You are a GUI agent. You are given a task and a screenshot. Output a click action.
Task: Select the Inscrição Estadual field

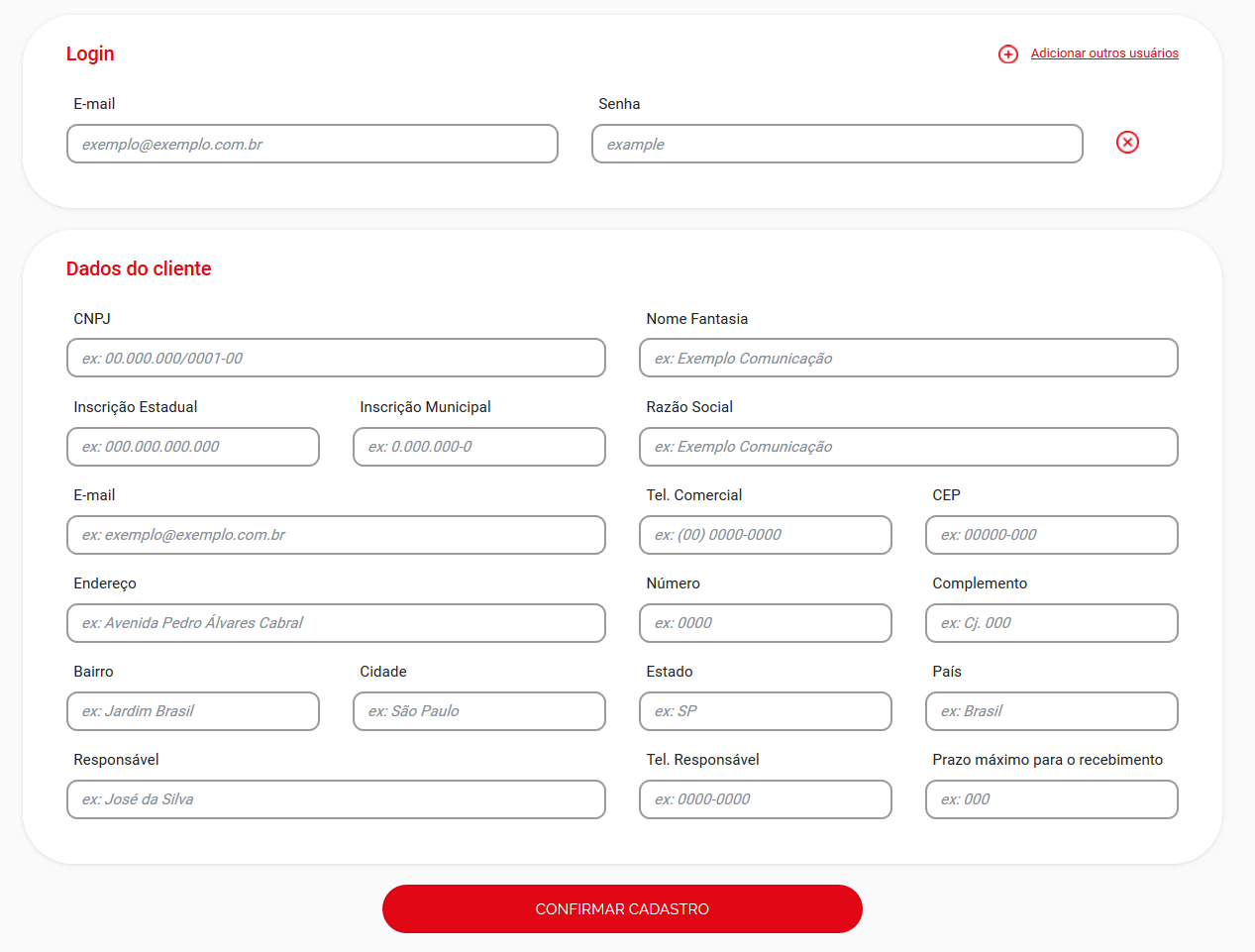[x=193, y=447]
